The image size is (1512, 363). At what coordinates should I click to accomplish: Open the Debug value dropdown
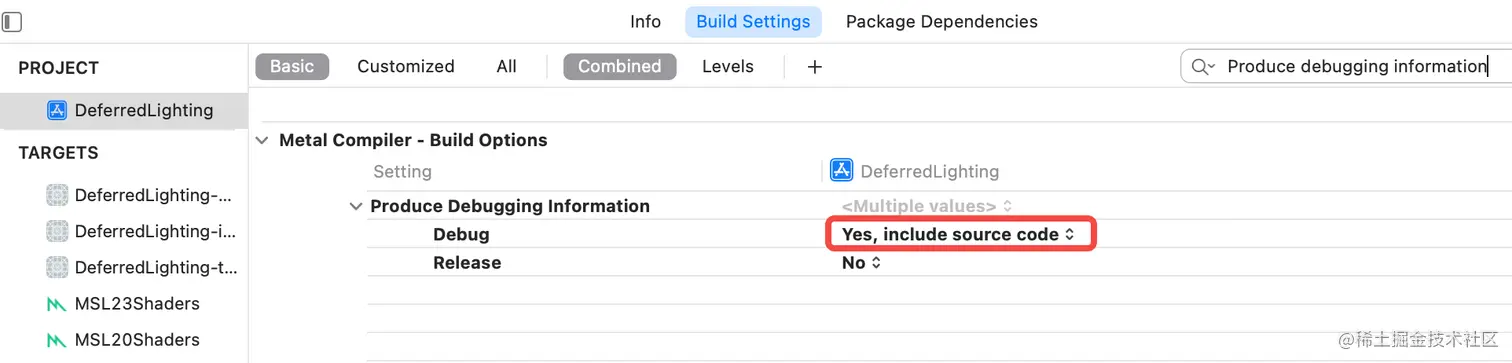tap(958, 234)
